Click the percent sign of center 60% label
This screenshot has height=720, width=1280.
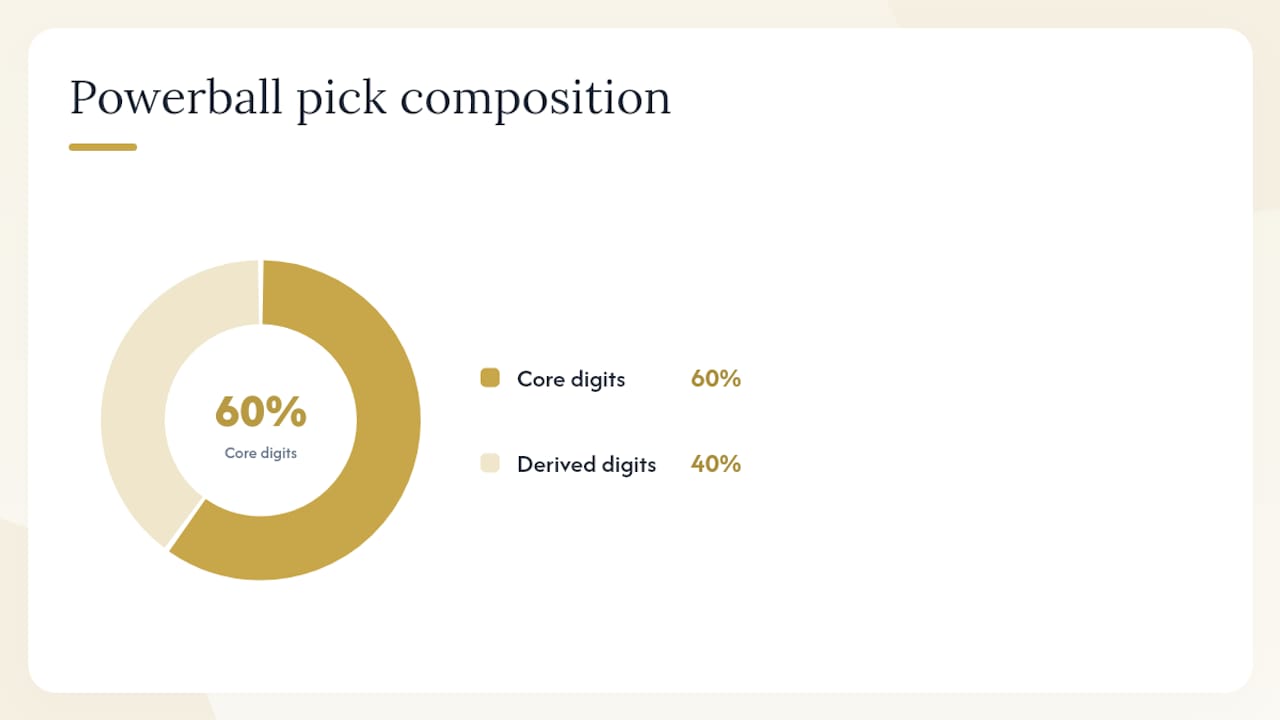click(x=289, y=411)
